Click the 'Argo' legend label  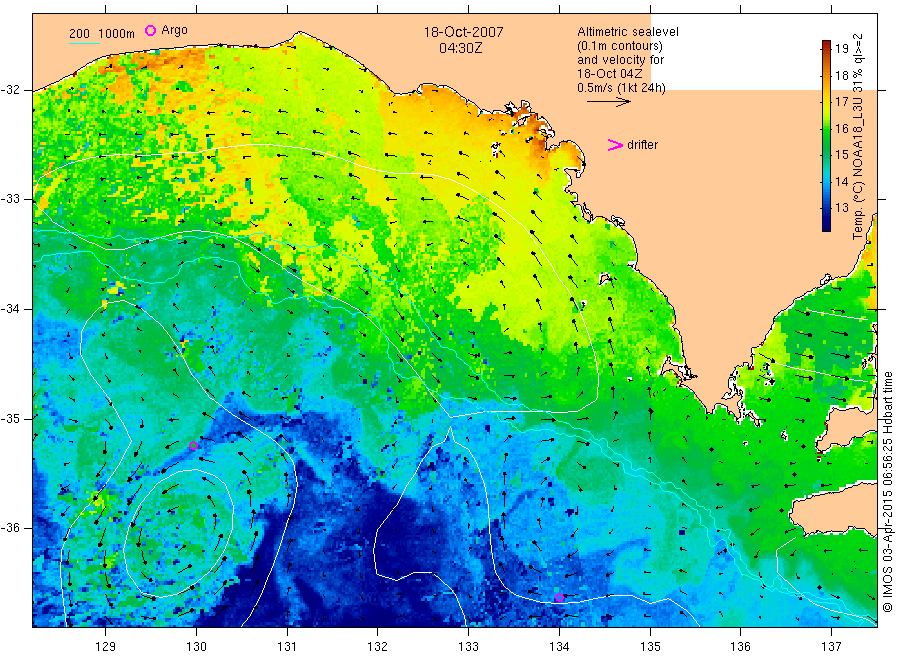pyautogui.click(x=174, y=30)
